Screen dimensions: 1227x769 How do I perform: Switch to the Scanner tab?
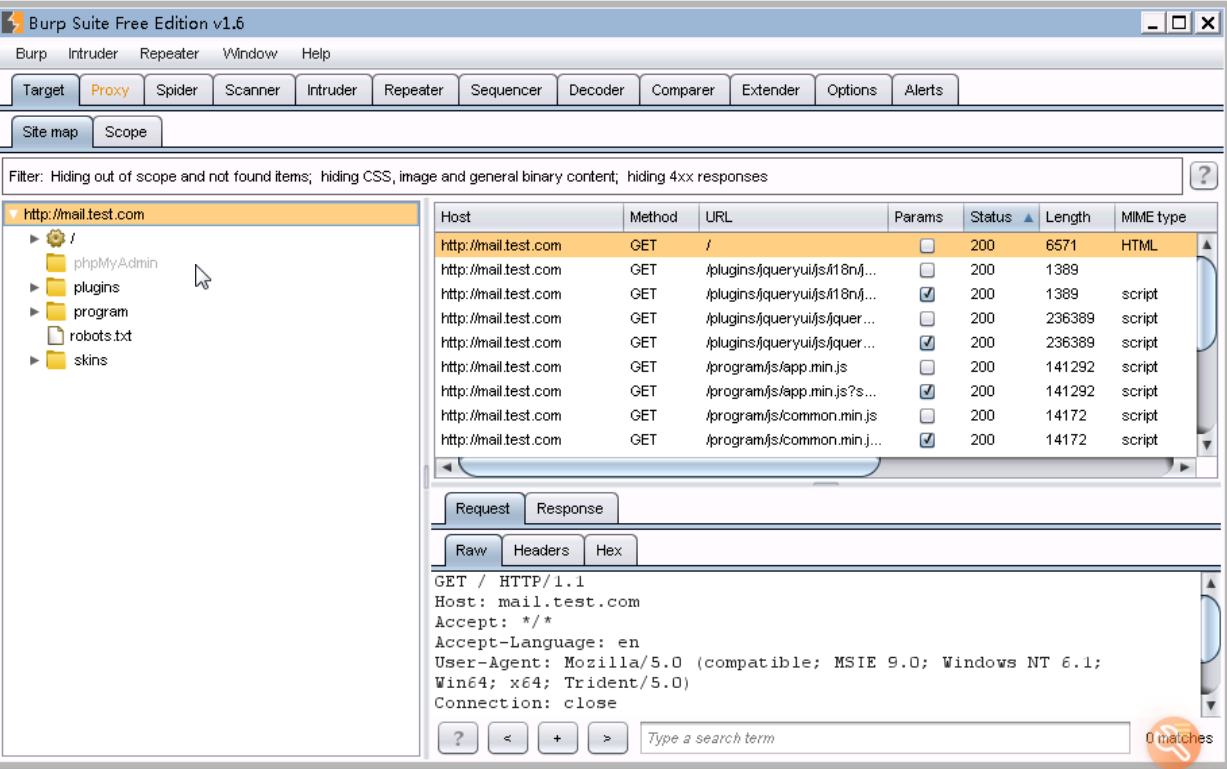(252, 90)
